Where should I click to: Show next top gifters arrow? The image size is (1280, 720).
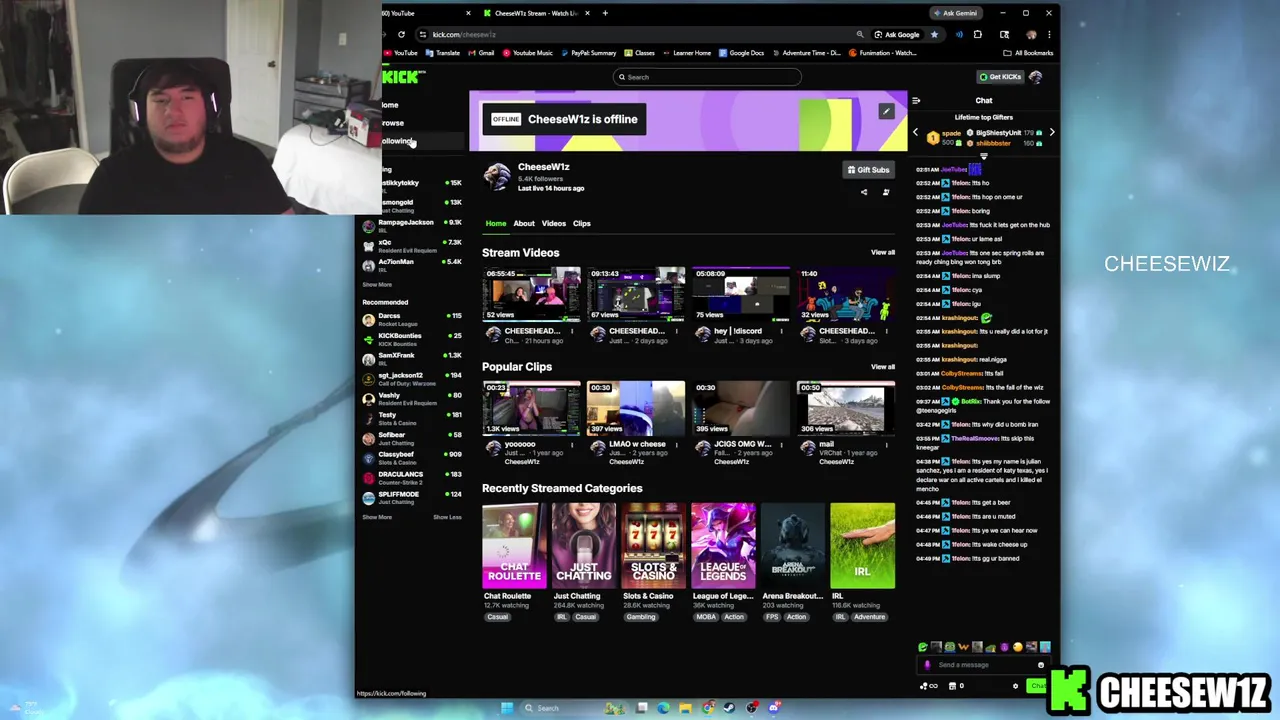point(1052,132)
